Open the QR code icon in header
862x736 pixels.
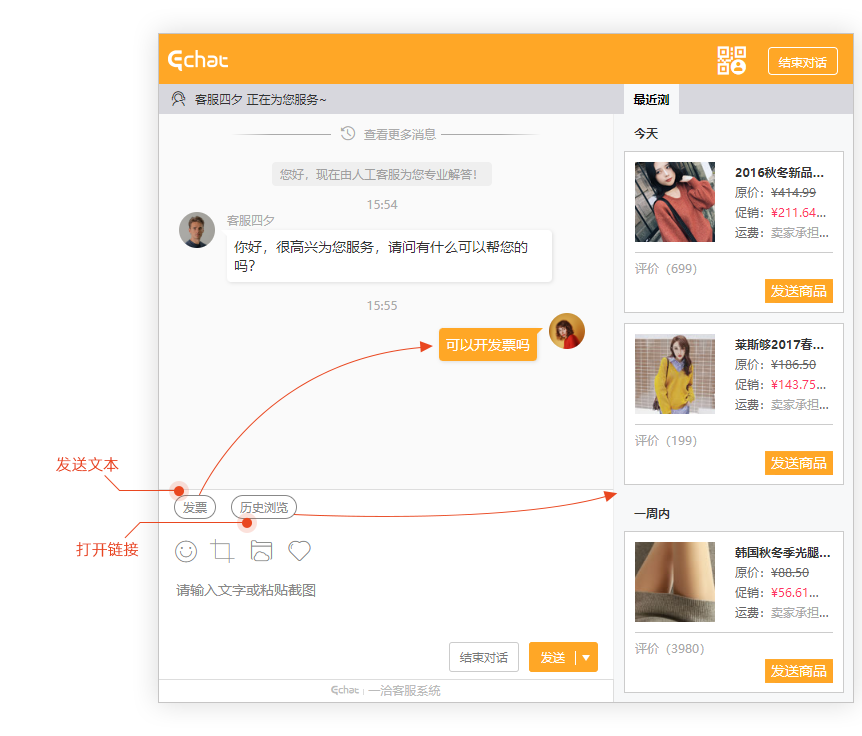732,61
